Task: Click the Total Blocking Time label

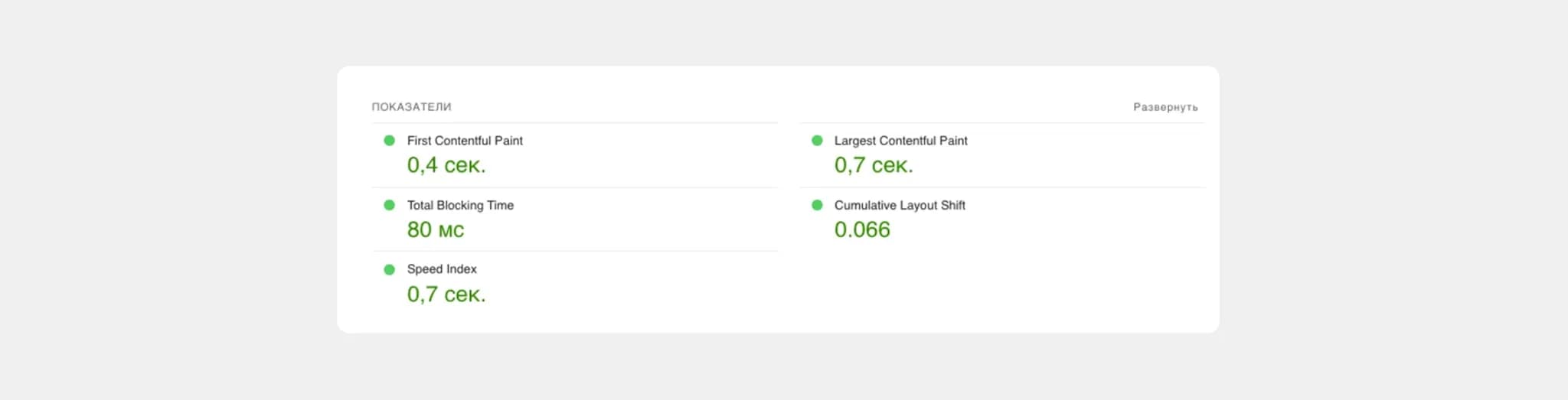Action: [x=459, y=205]
